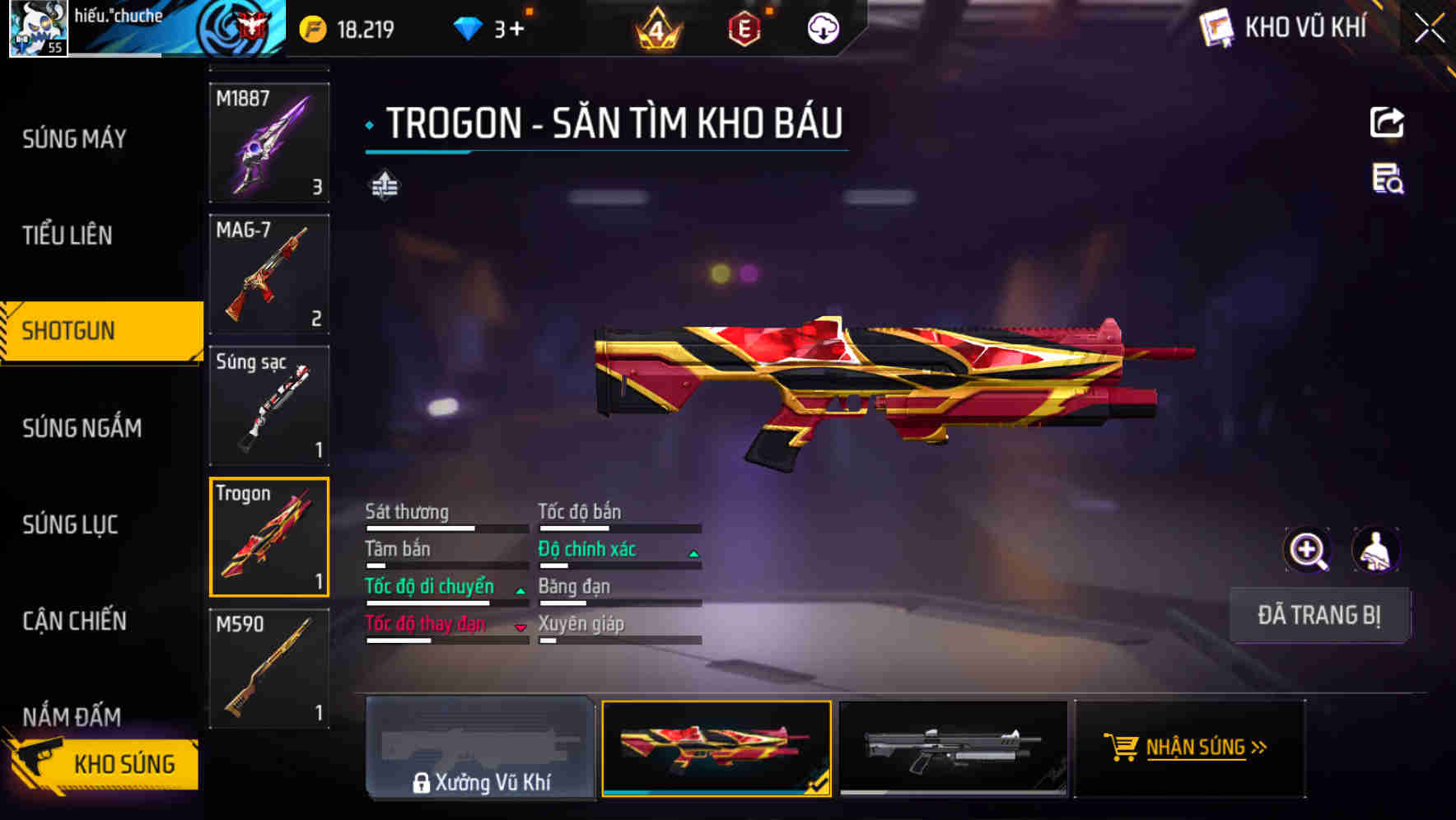Open the red E badge icon
This screenshot has height=820, width=1456.
click(744, 29)
